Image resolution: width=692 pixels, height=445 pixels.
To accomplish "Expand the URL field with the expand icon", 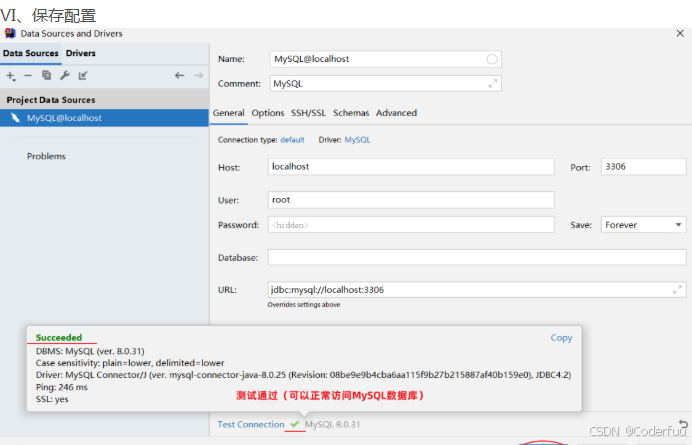I will [677, 290].
